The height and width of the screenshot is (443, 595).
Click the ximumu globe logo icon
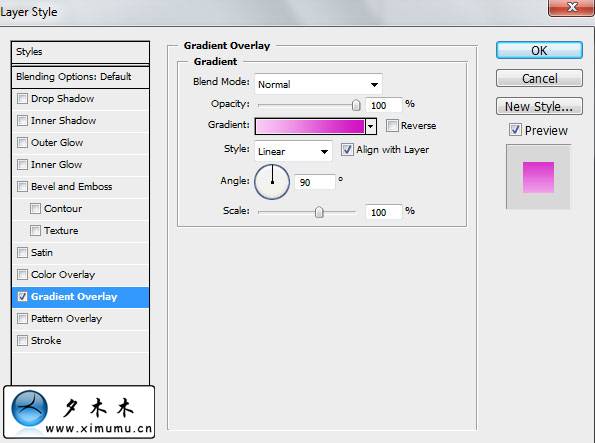pyautogui.click(x=30, y=408)
